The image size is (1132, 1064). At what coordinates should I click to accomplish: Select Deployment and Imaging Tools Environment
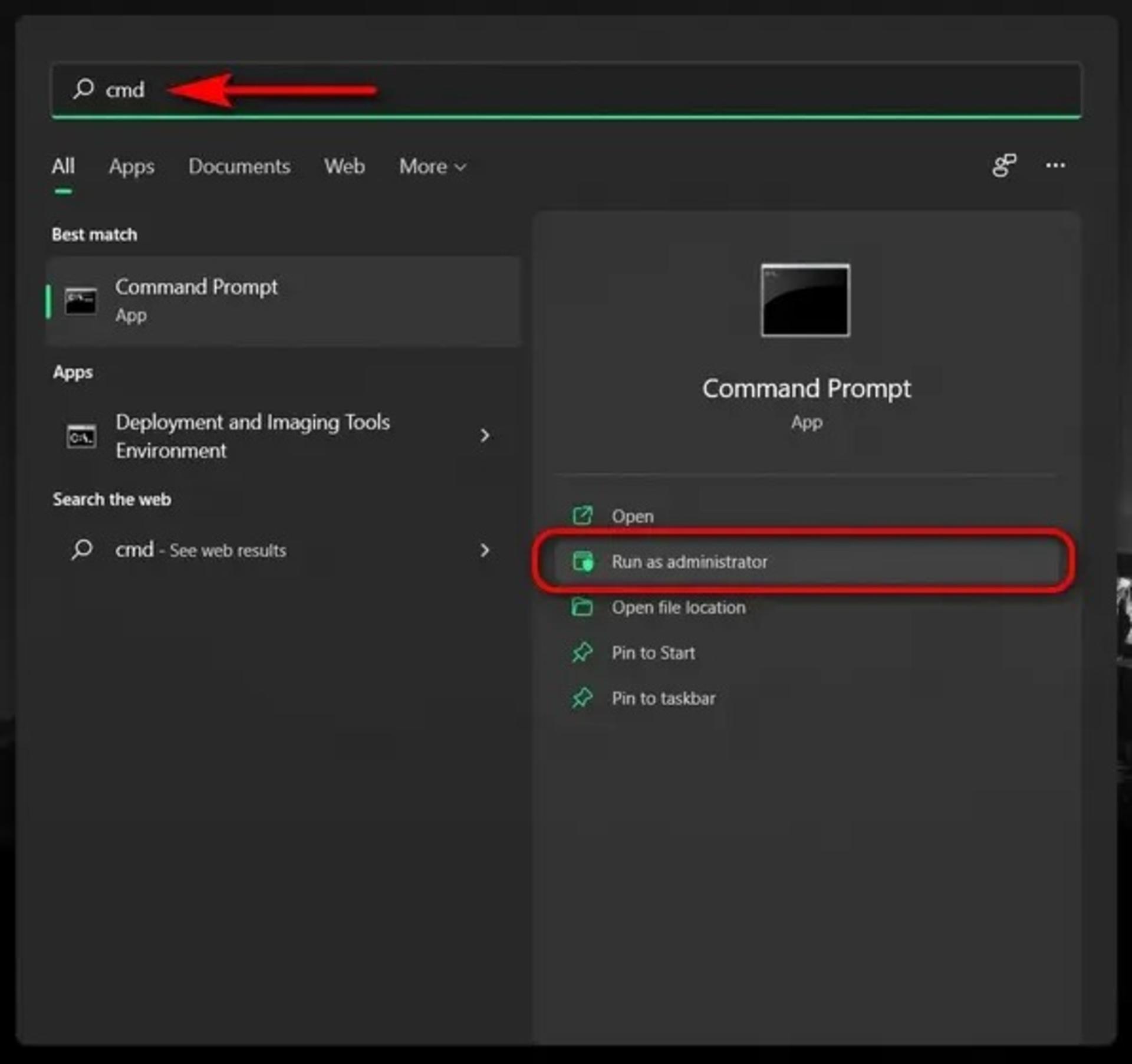pyautogui.click(x=283, y=436)
